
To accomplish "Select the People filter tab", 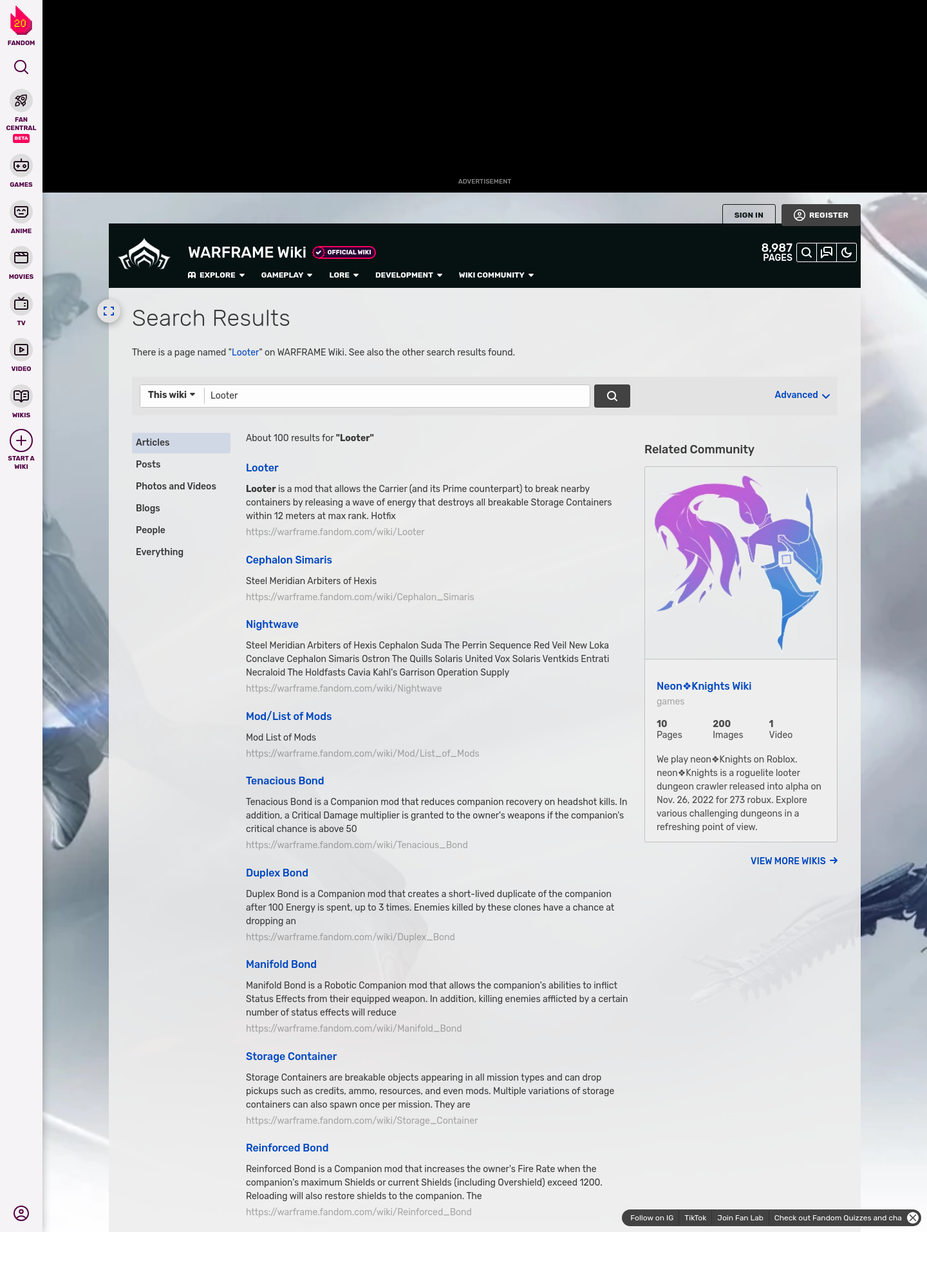I will click(x=181, y=530).
